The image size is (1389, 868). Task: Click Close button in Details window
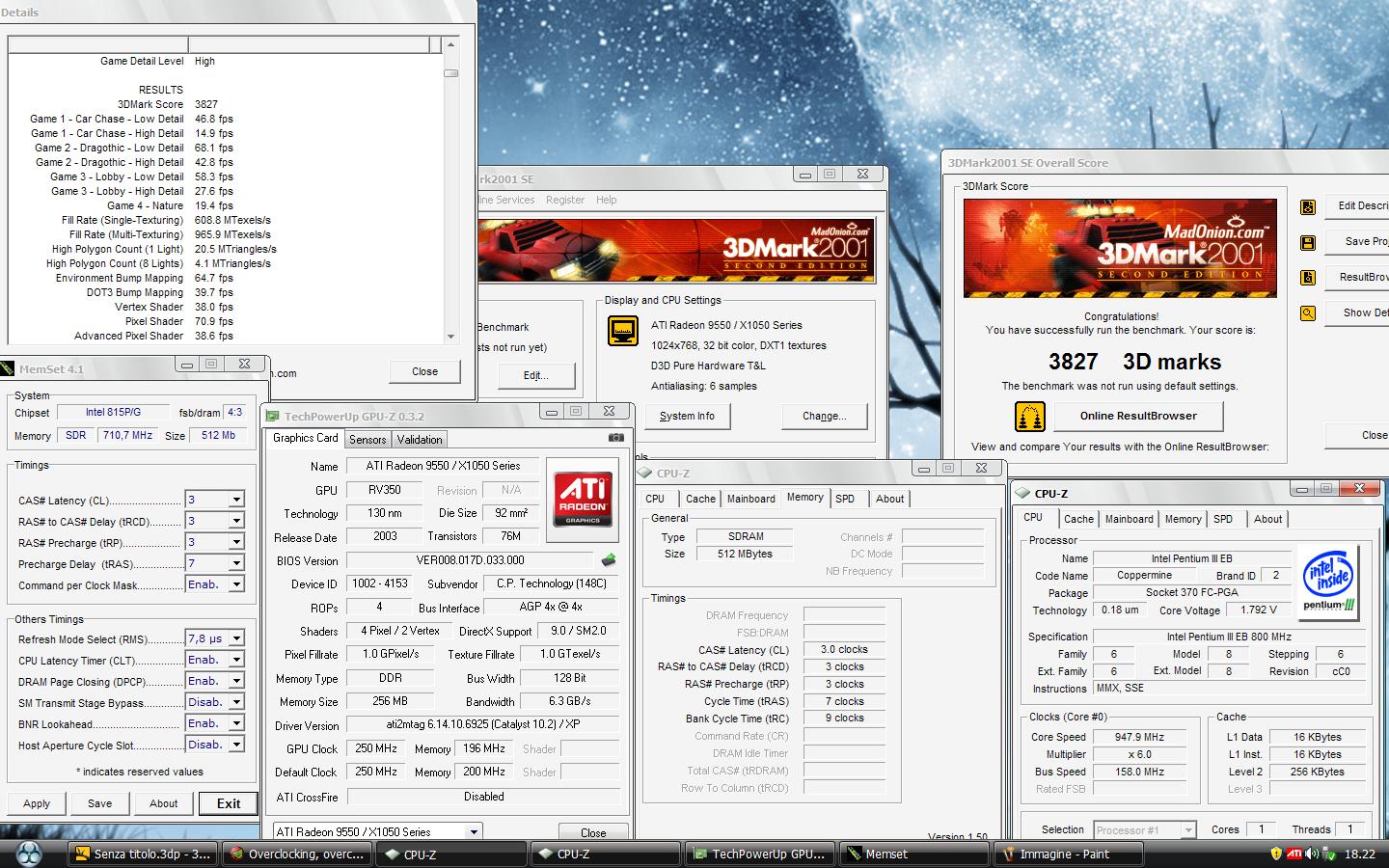424,371
